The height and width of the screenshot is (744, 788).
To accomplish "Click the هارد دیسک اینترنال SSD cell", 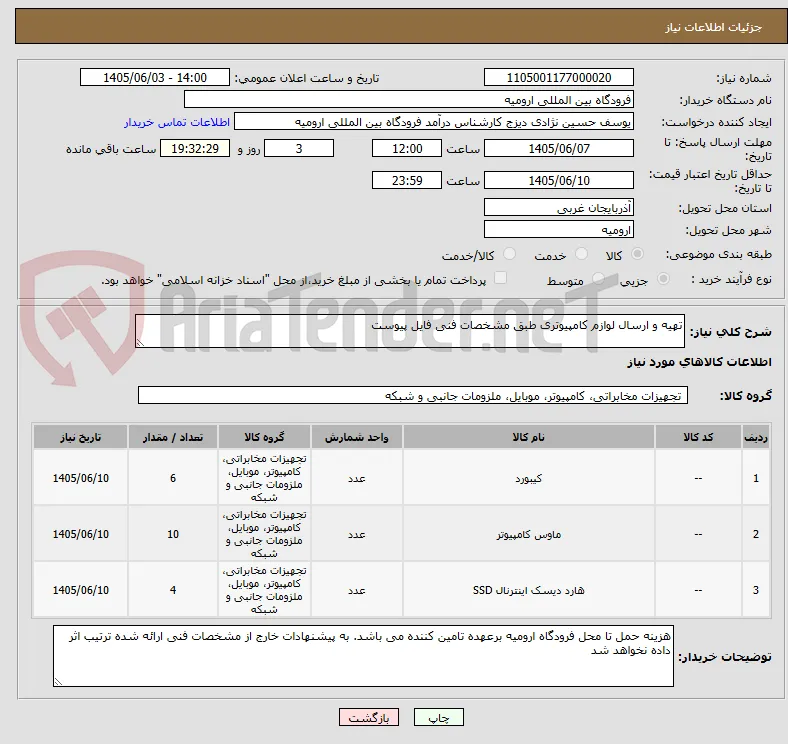I will click(529, 590).
